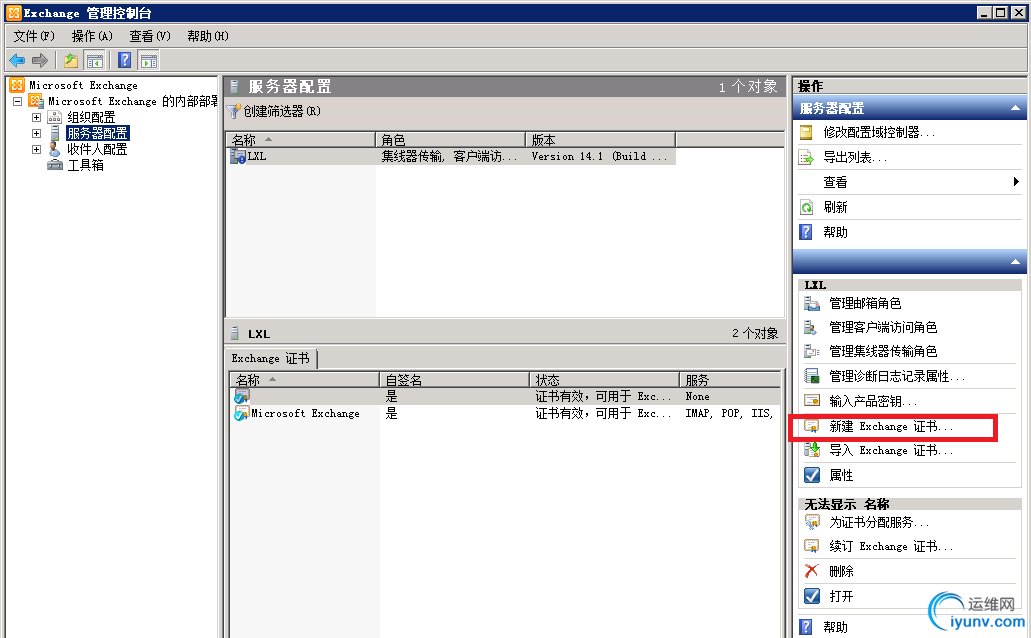The image size is (1031, 638).
Task: Click the 删除 action
Action: 841,572
